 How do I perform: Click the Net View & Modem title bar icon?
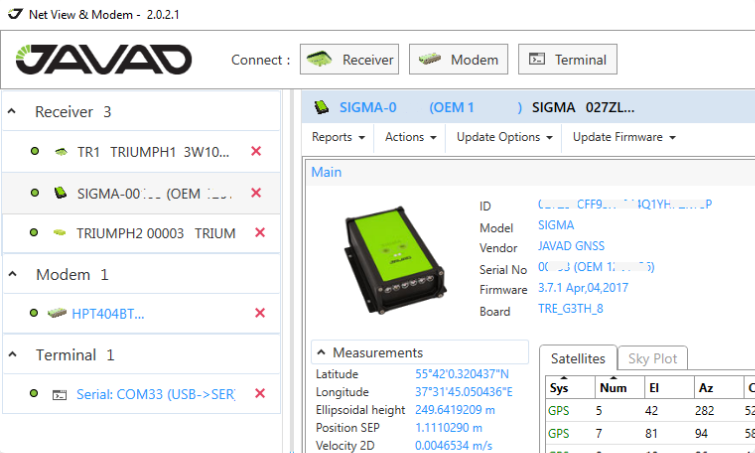[x=15, y=14]
